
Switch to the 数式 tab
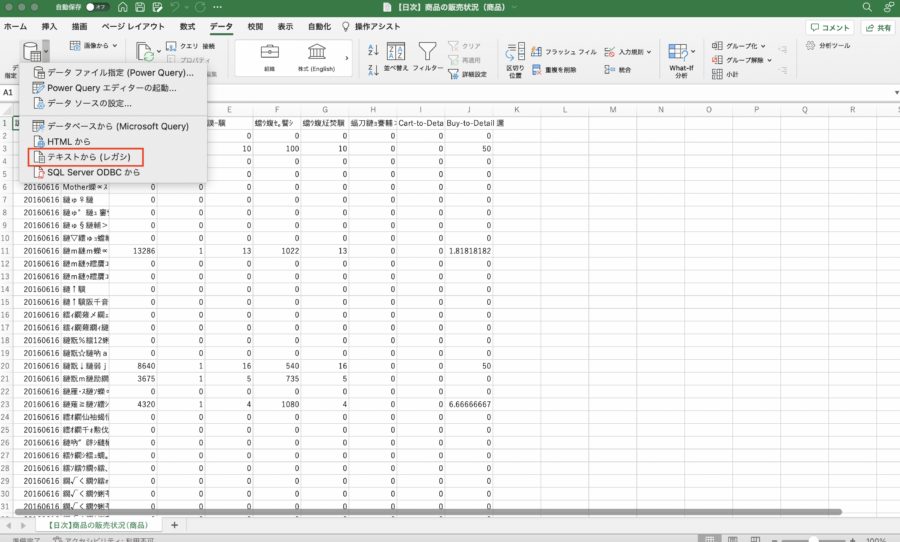coord(187,26)
